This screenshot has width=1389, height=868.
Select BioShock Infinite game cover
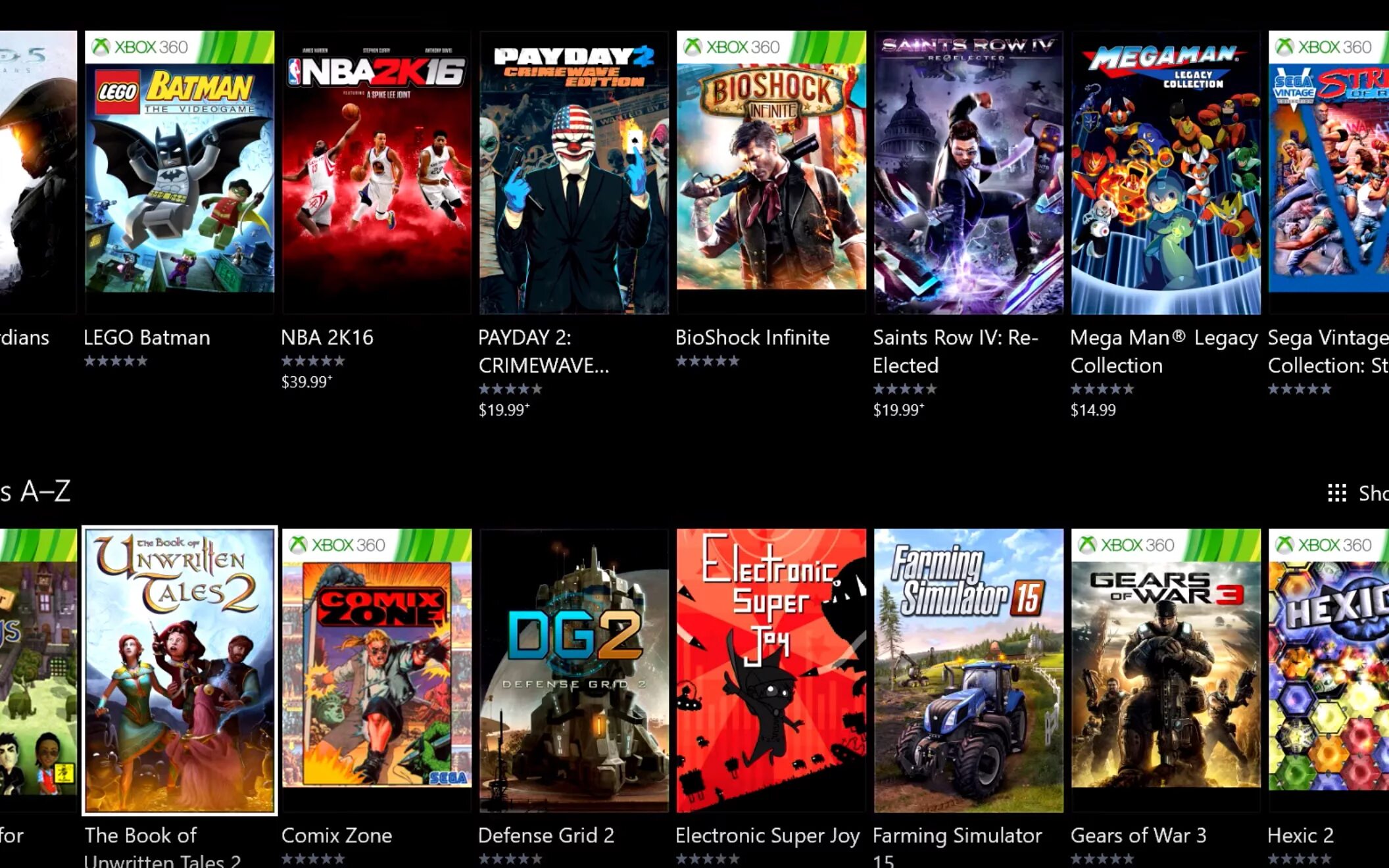(x=771, y=172)
